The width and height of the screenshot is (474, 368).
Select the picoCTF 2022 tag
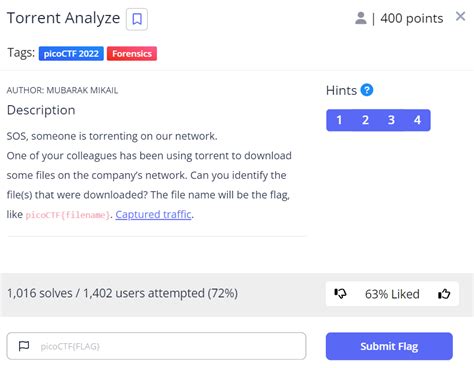71,54
